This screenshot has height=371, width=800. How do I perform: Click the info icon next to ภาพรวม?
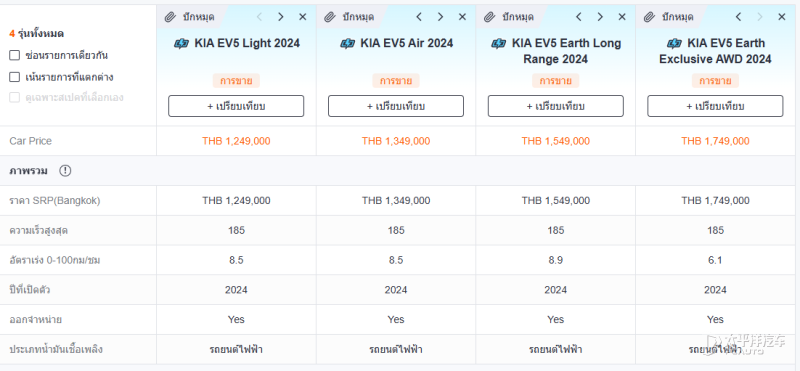click(65, 171)
